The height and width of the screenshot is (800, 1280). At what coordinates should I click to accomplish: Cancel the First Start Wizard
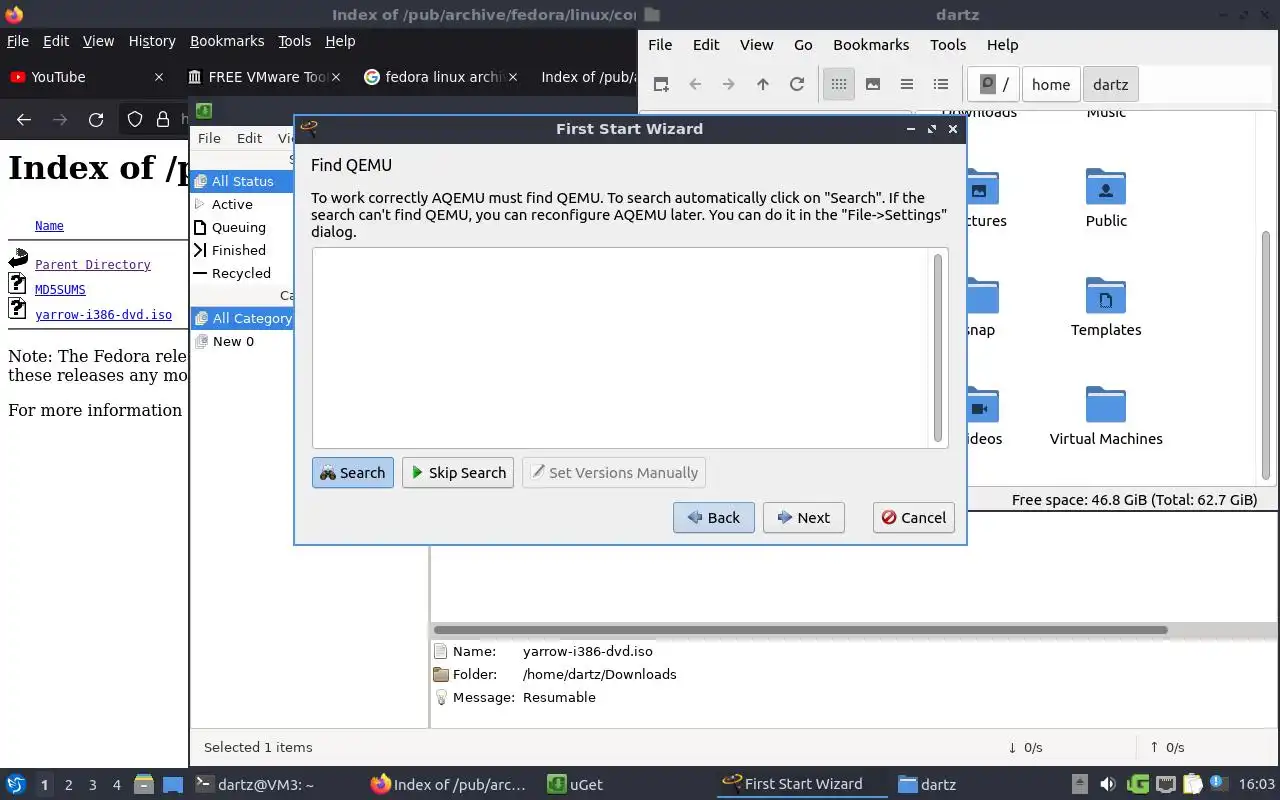coord(914,518)
